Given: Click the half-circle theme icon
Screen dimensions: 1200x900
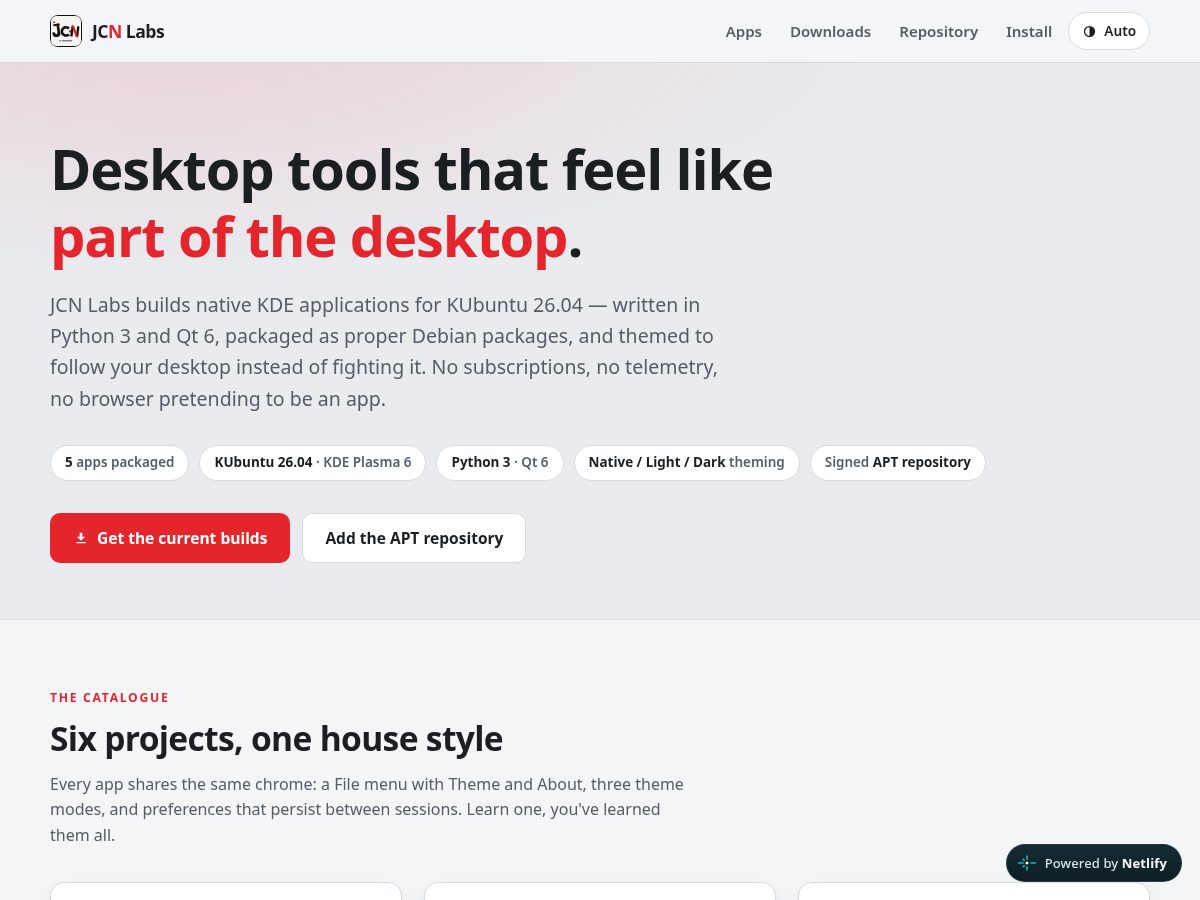Looking at the screenshot, I should 1089,32.
